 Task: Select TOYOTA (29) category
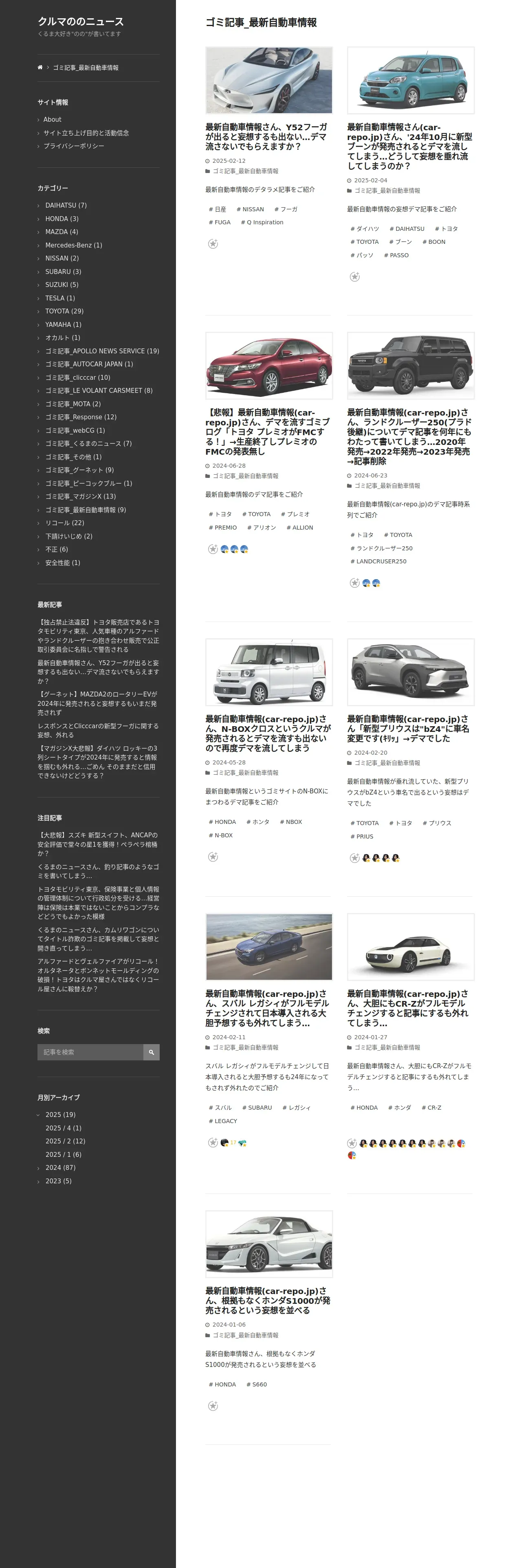(x=64, y=312)
